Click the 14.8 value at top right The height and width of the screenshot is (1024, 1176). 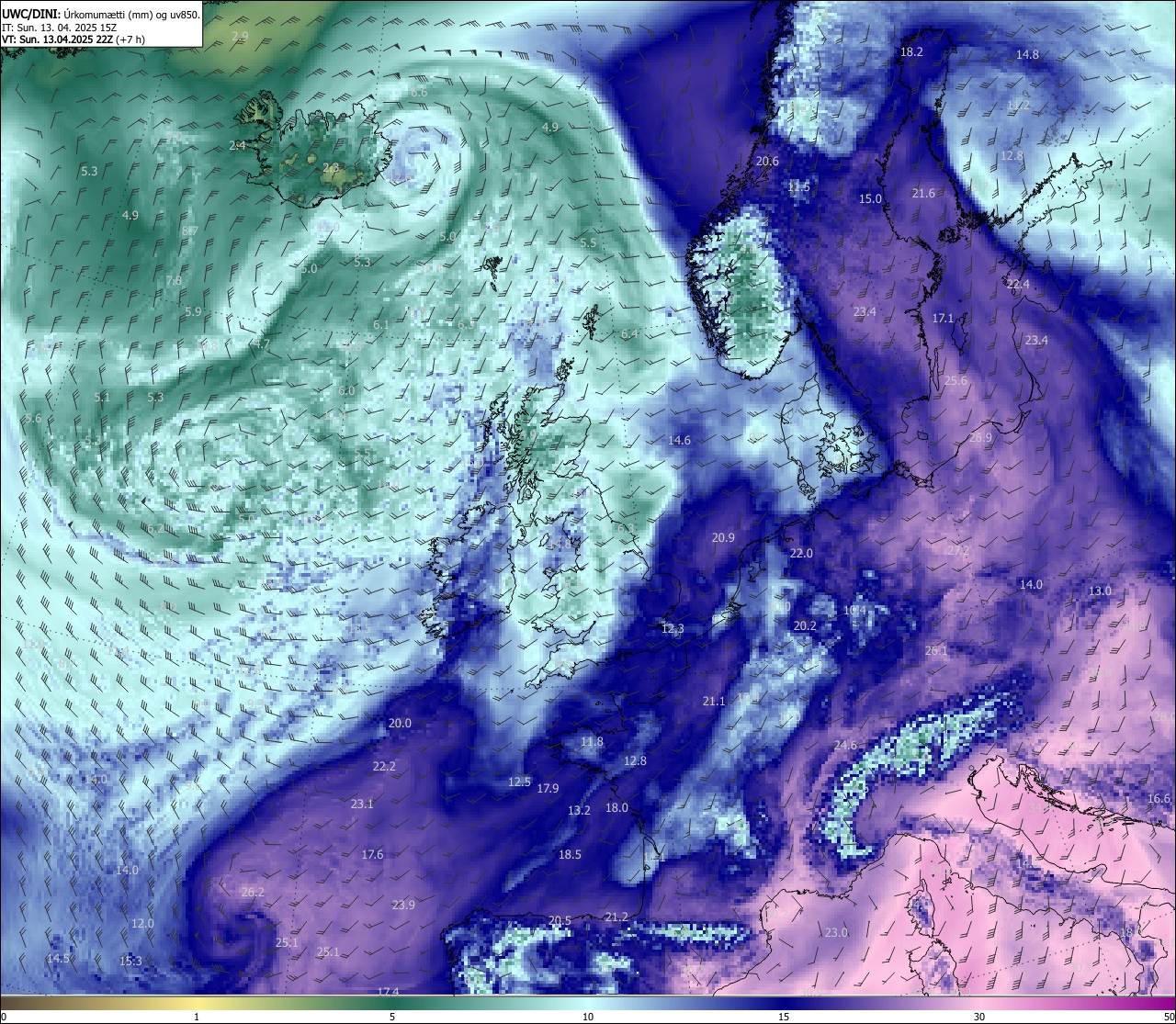[1027, 55]
